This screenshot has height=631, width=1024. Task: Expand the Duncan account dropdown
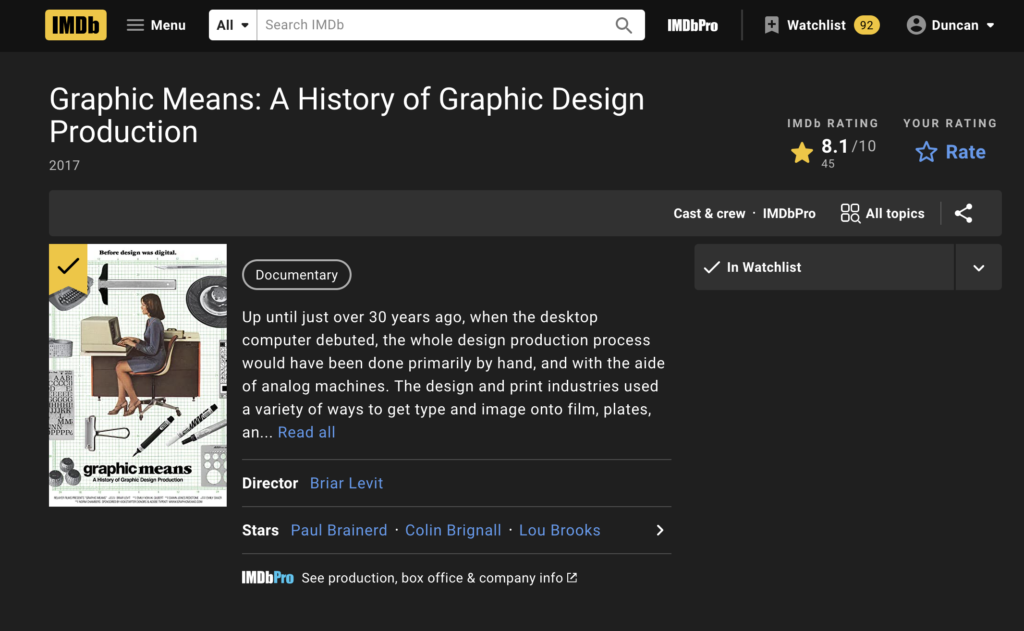pyautogui.click(x=950, y=25)
